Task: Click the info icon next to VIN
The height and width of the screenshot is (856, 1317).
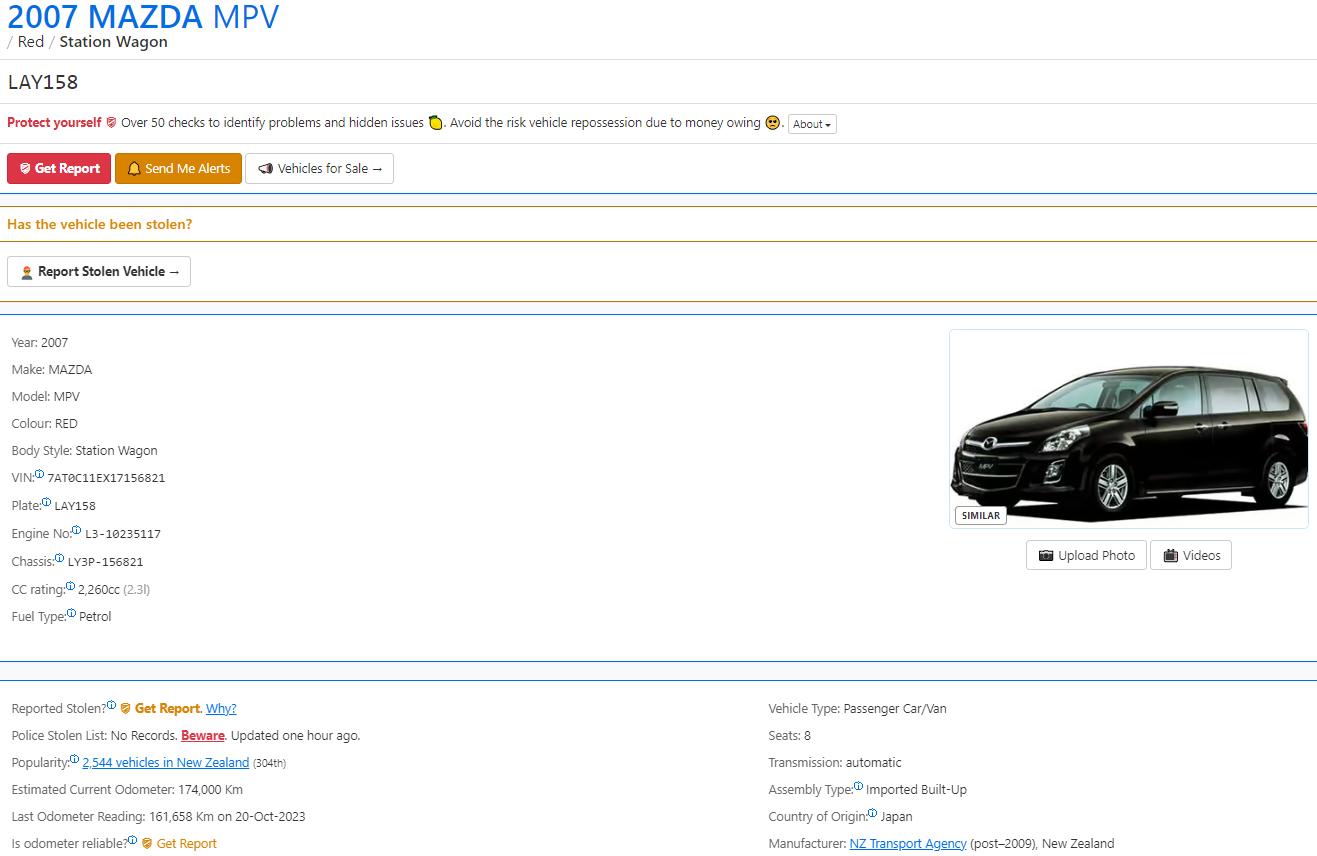Action: [40, 475]
